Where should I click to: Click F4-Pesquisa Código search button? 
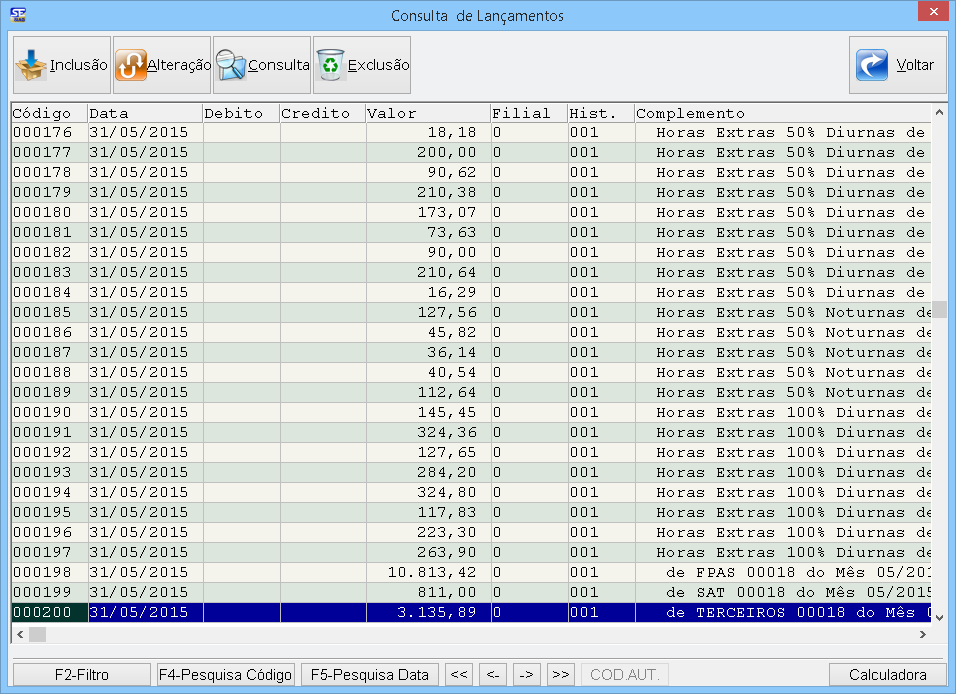(x=225, y=675)
